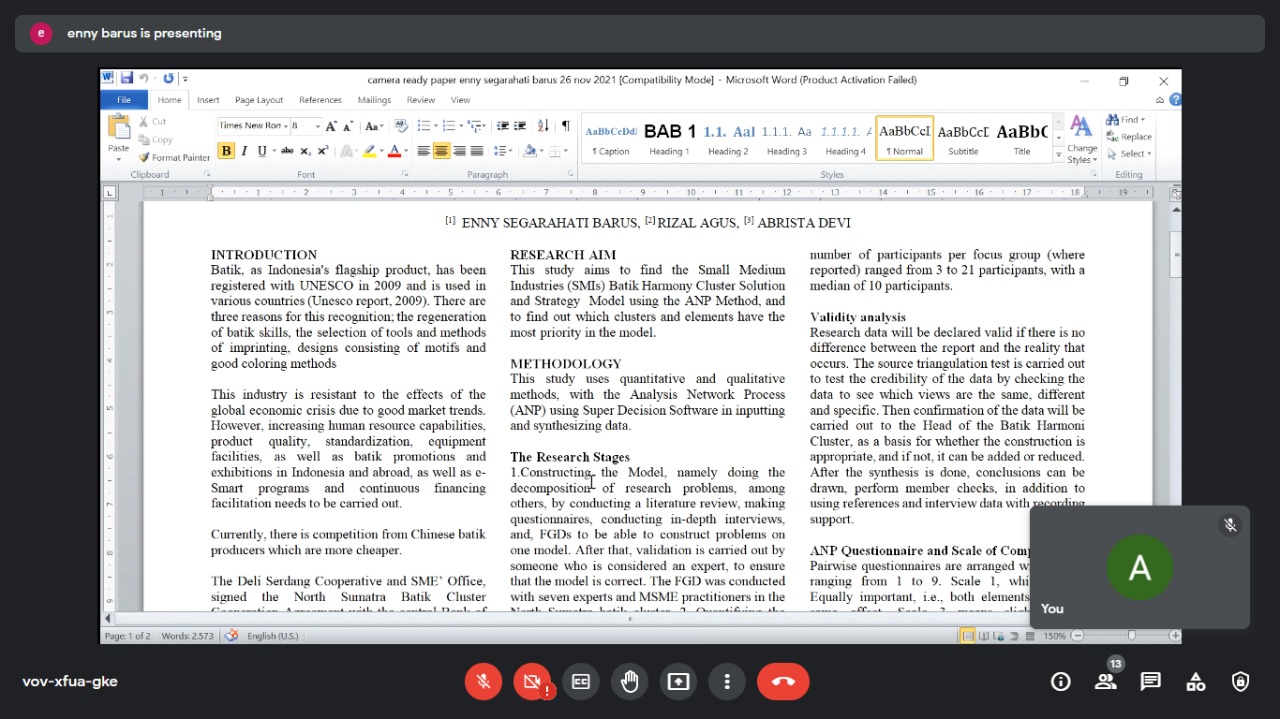Expand the Styles gallery More arrow

(x=1058, y=155)
